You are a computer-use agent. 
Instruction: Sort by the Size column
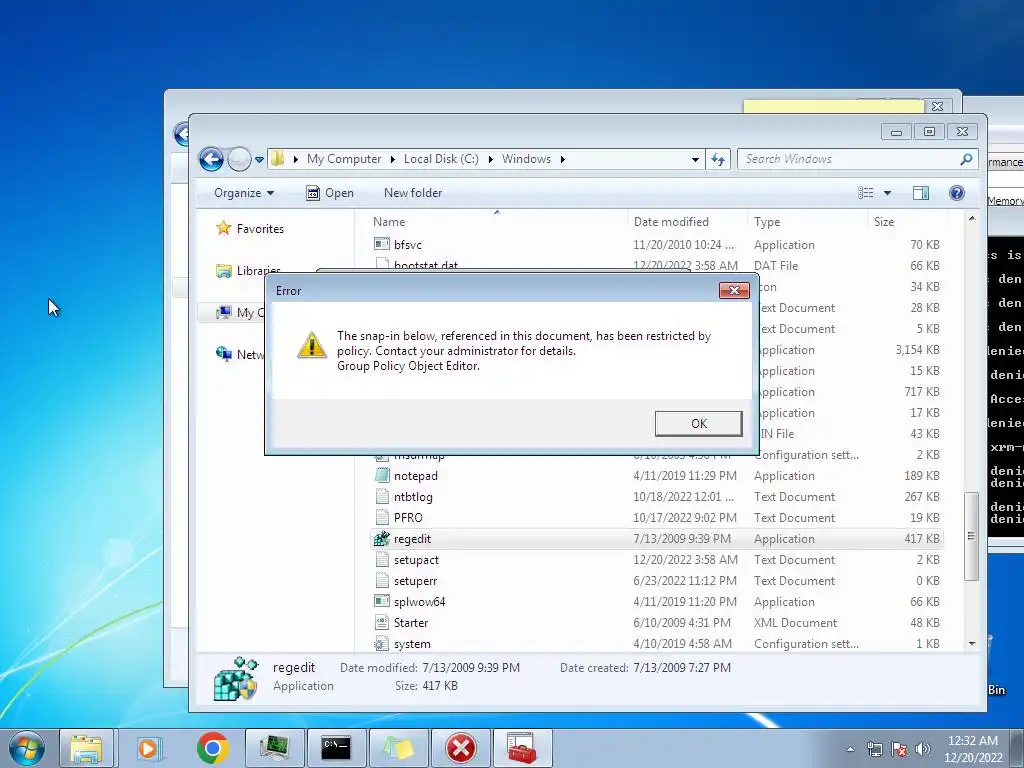884,221
